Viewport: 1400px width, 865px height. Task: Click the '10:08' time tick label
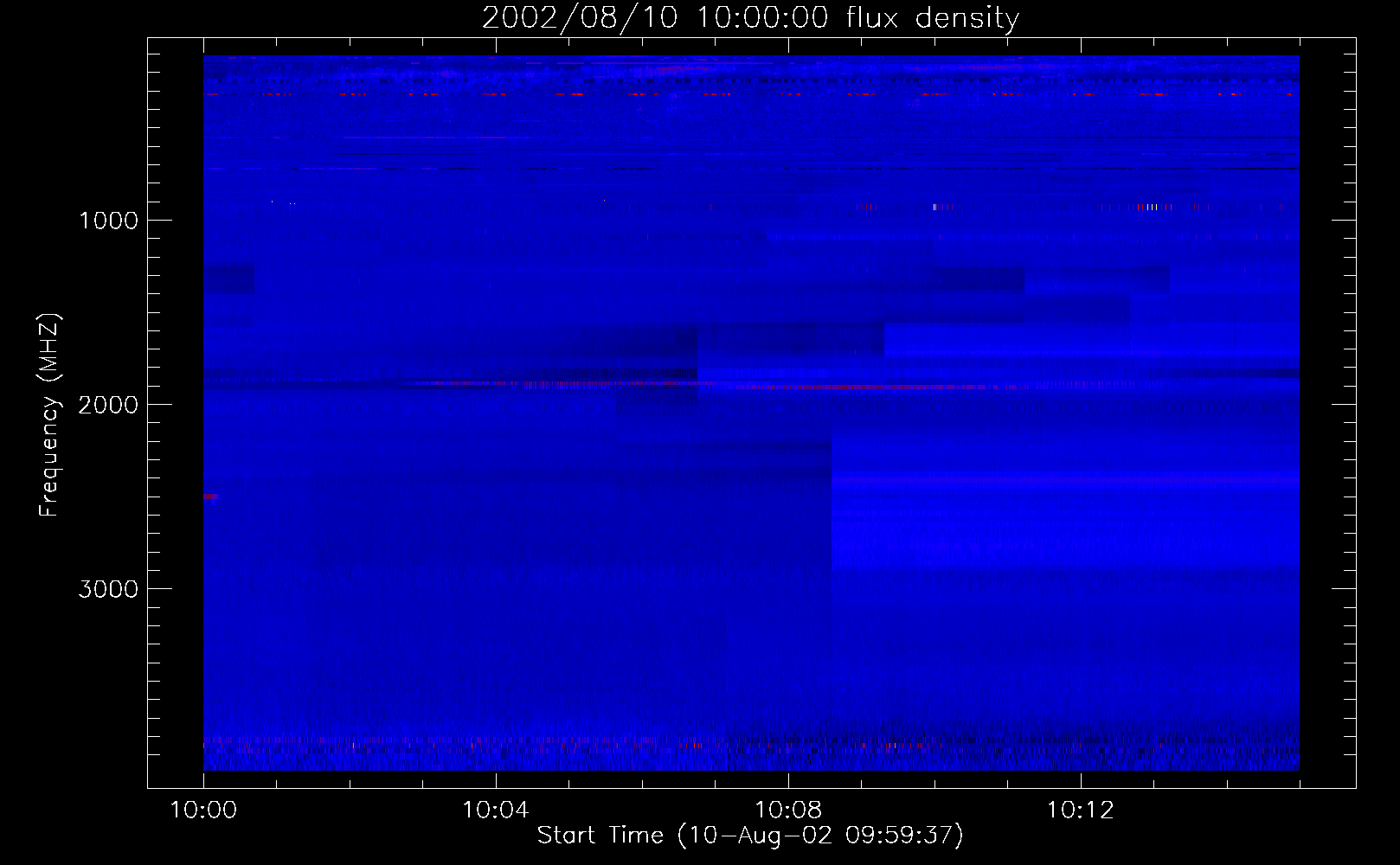[787, 811]
